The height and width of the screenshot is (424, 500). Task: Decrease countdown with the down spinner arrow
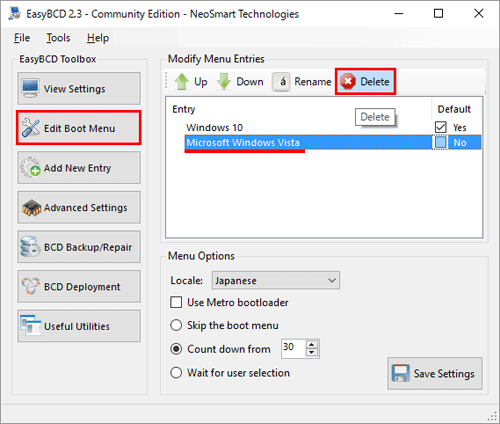(312, 353)
